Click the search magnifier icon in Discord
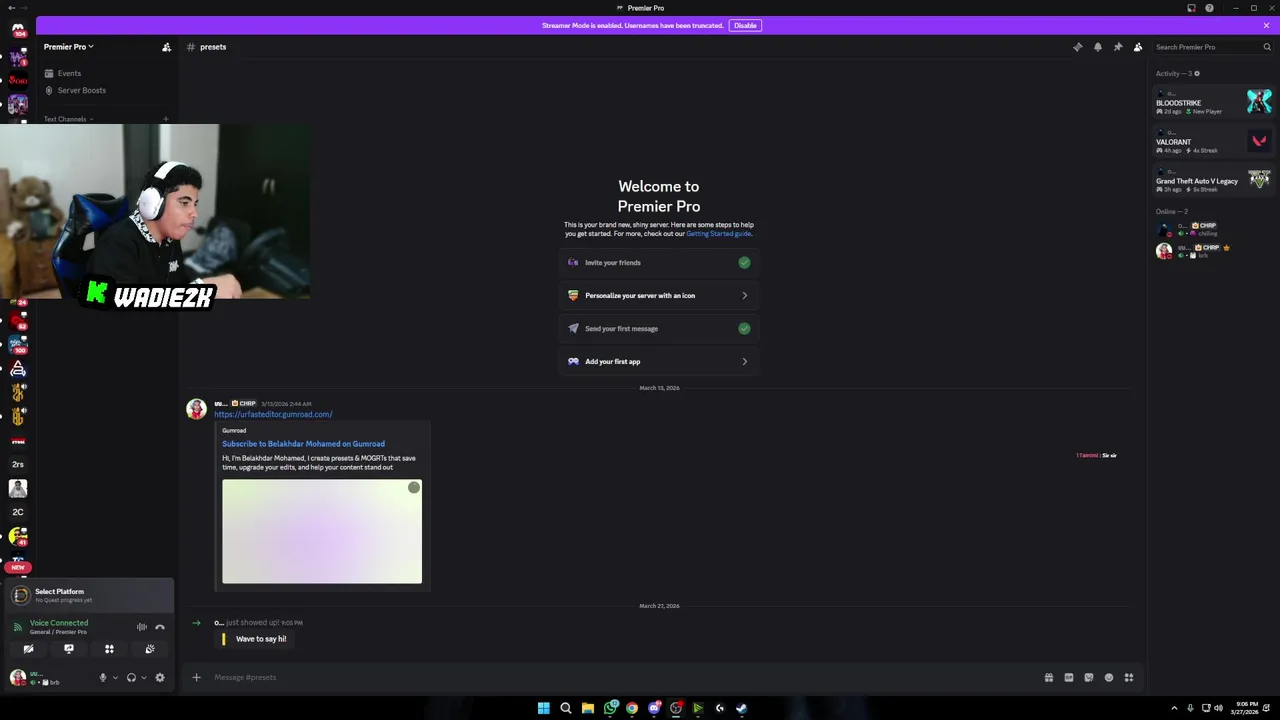 1267,47
